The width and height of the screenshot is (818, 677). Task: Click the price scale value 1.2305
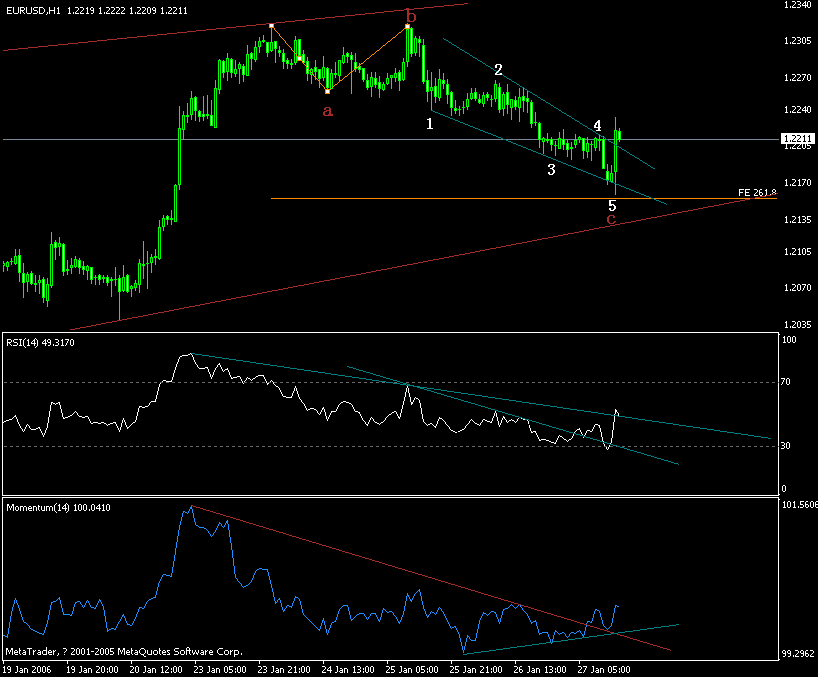pyautogui.click(x=798, y=41)
